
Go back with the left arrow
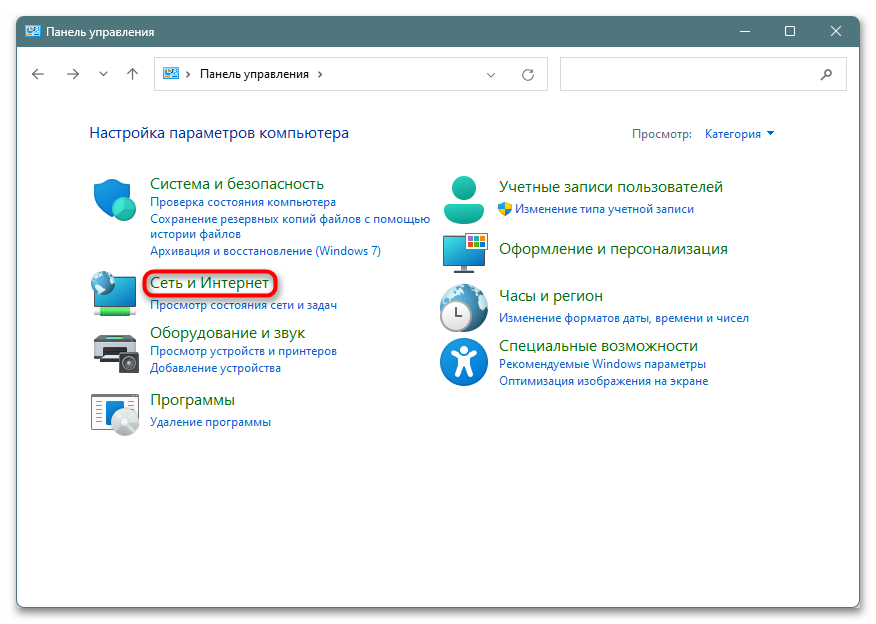[x=38, y=74]
